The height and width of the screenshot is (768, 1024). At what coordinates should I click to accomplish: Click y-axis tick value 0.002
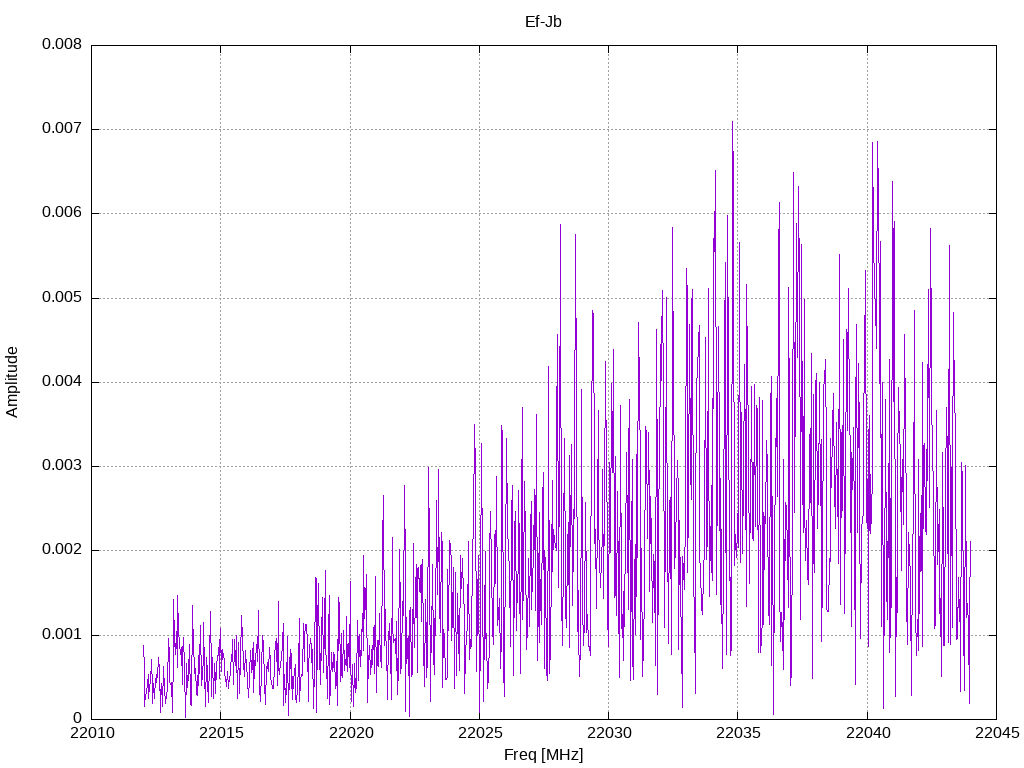coord(62,550)
